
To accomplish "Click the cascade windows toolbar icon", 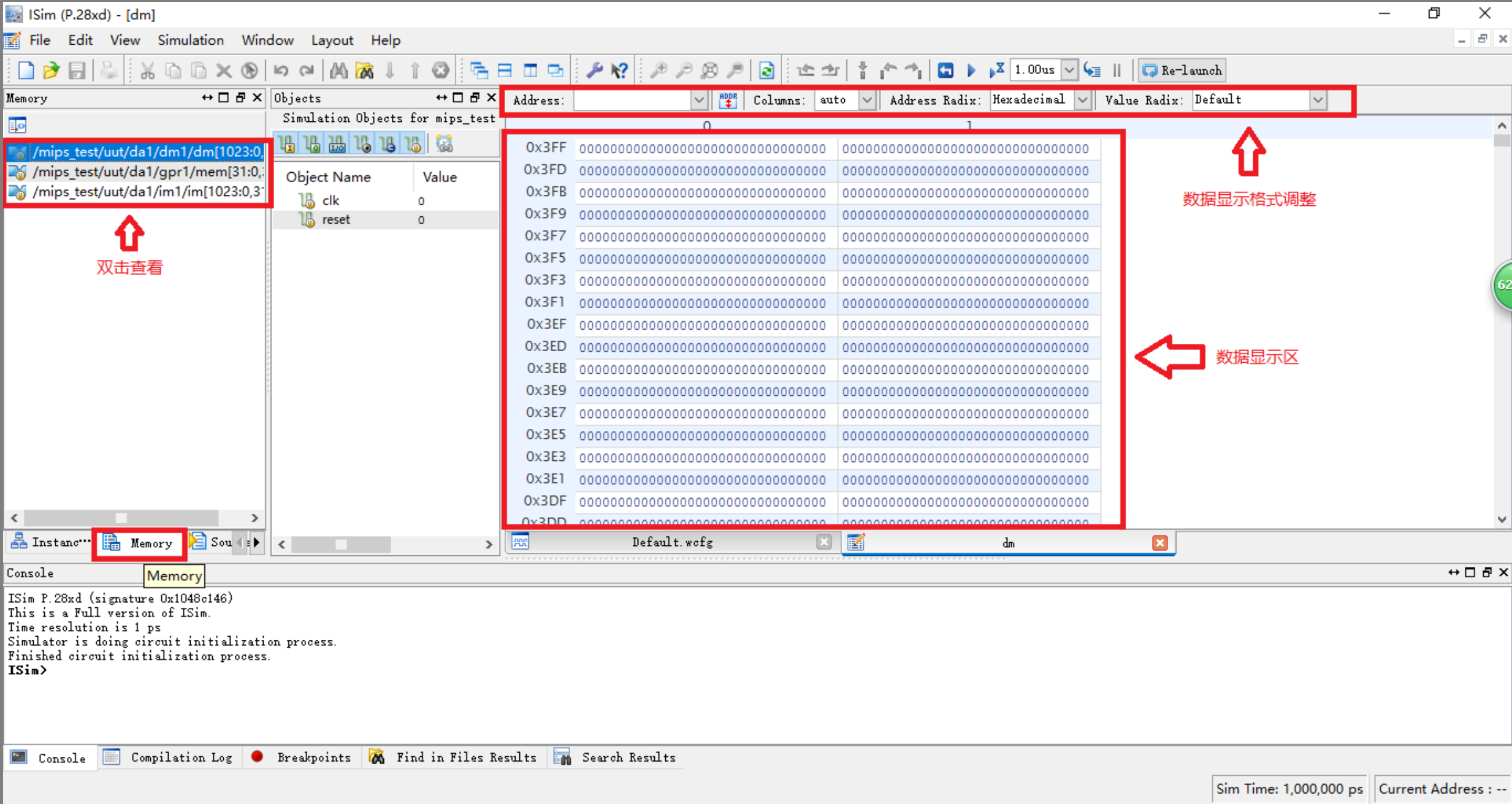I will tap(479, 70).
